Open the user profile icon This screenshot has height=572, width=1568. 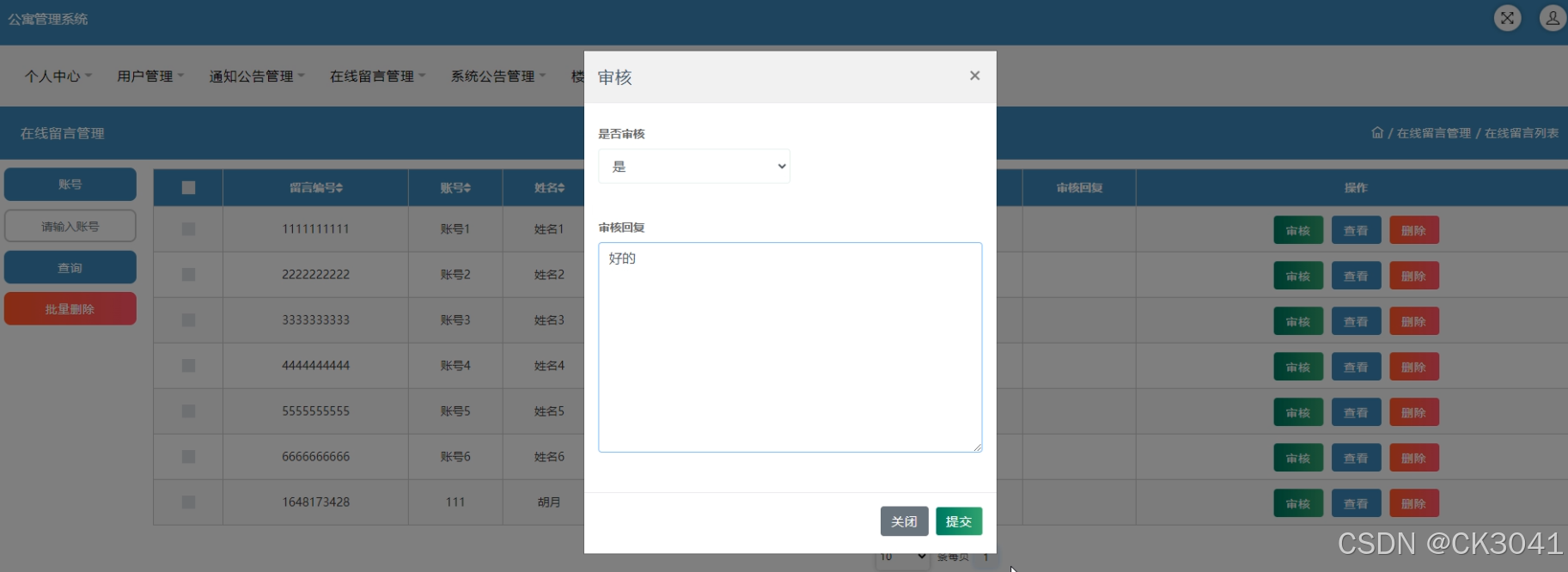point(1553,18)
